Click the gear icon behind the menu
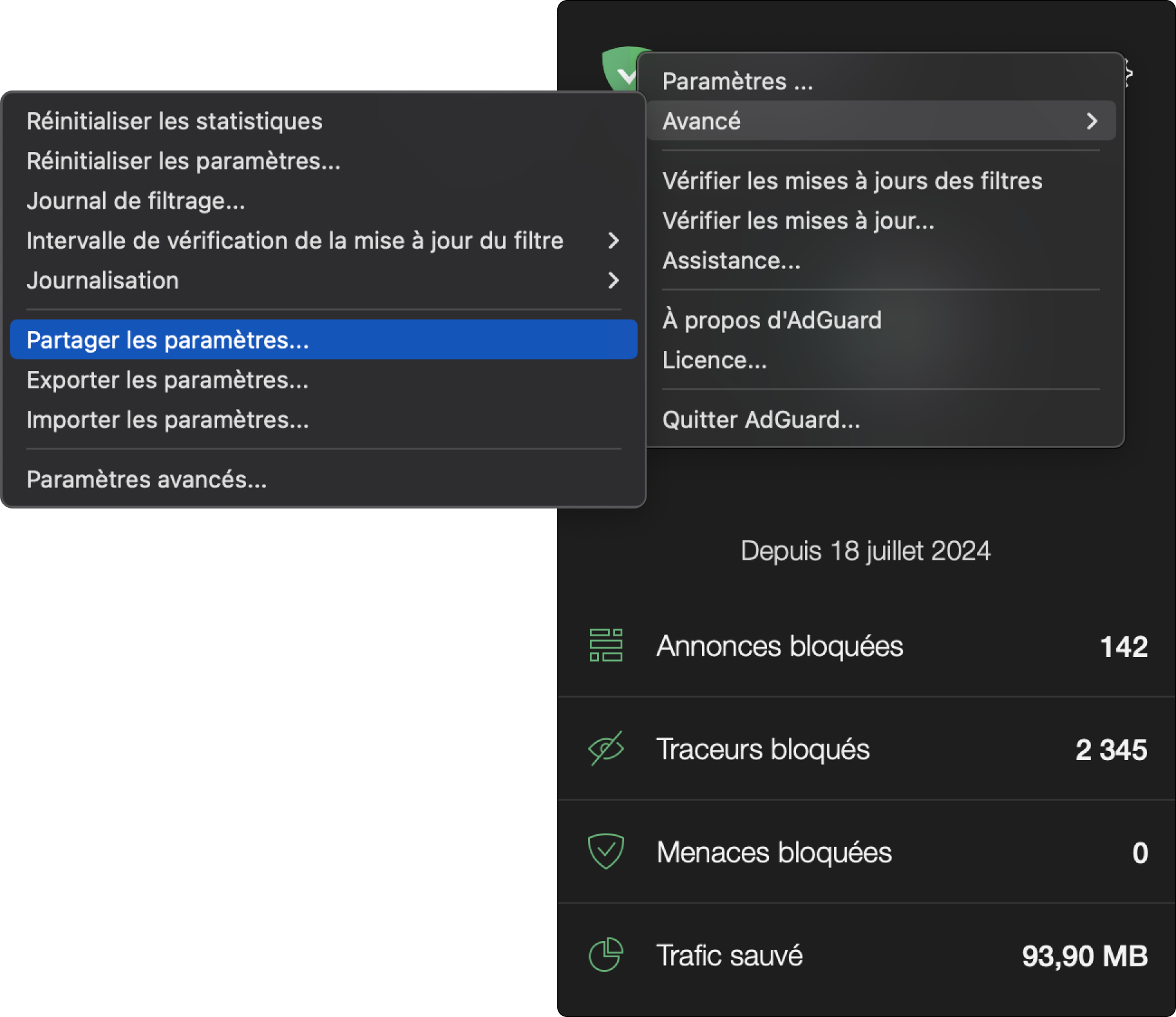Screen dimensions: 1176x1017 coord(1129,73)
